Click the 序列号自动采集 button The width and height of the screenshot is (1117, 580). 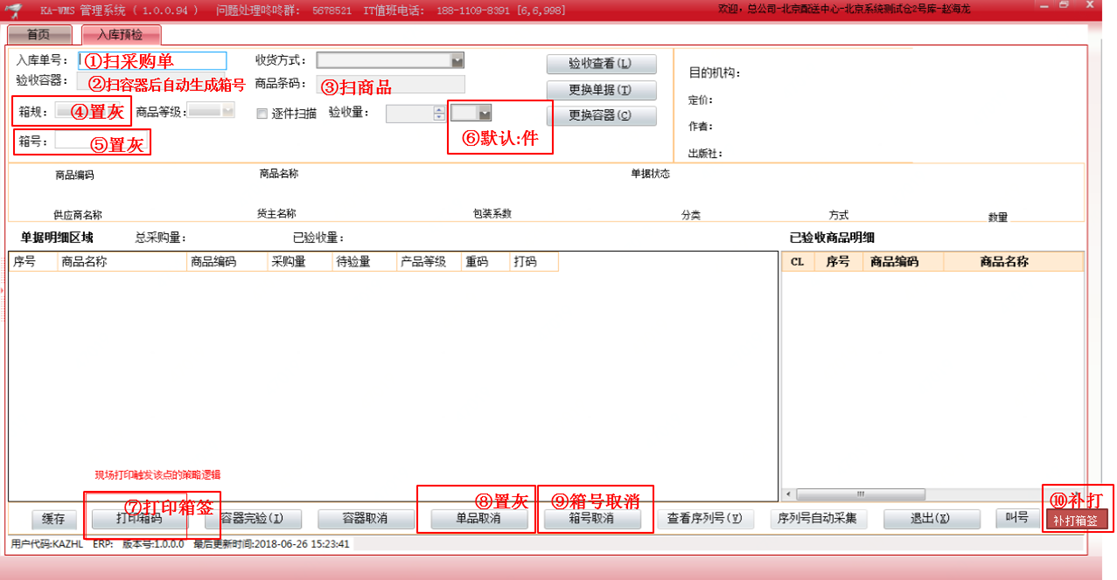[818, 519]
